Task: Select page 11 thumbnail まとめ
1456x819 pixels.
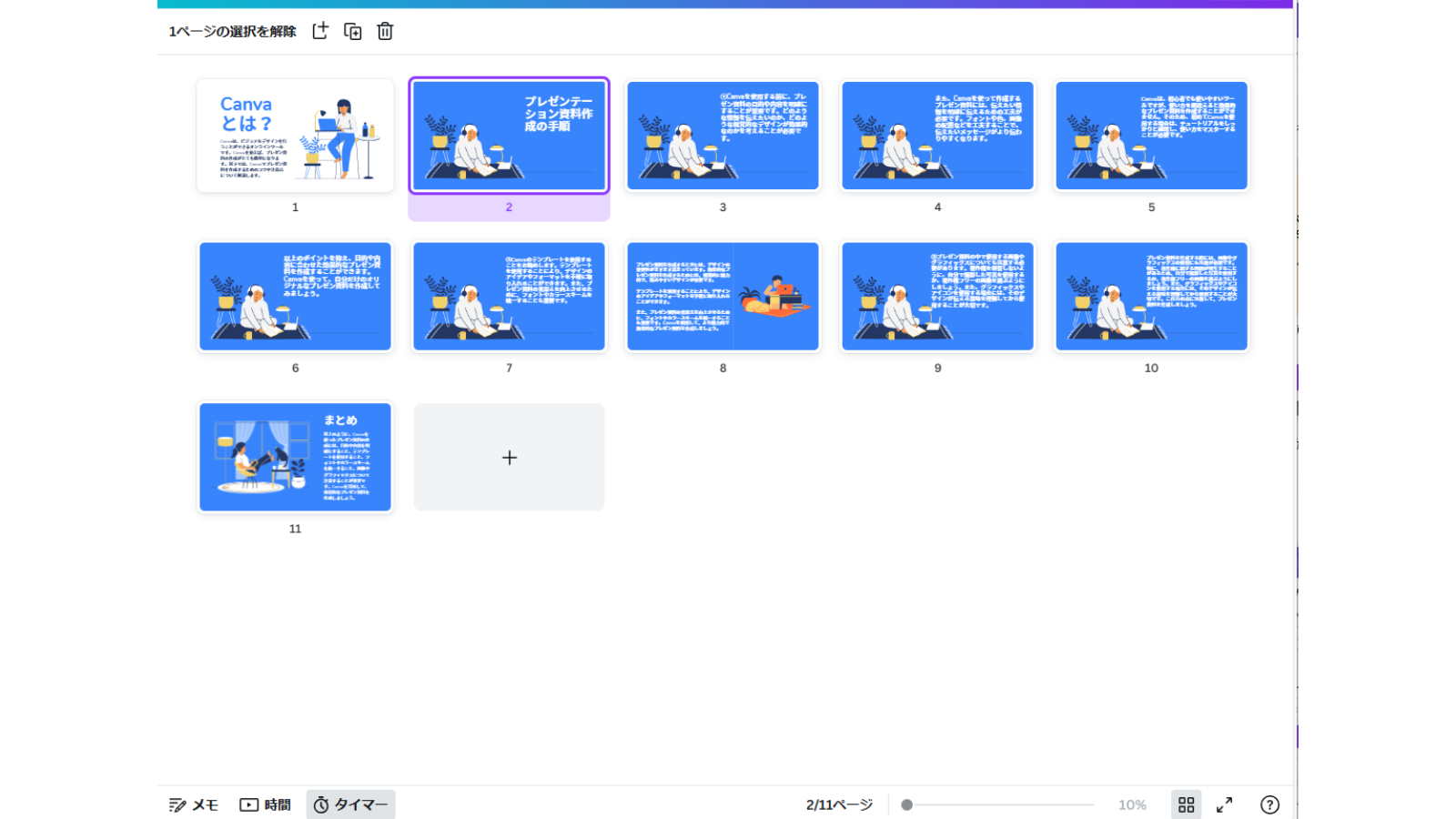Action: tap(295, 457)
